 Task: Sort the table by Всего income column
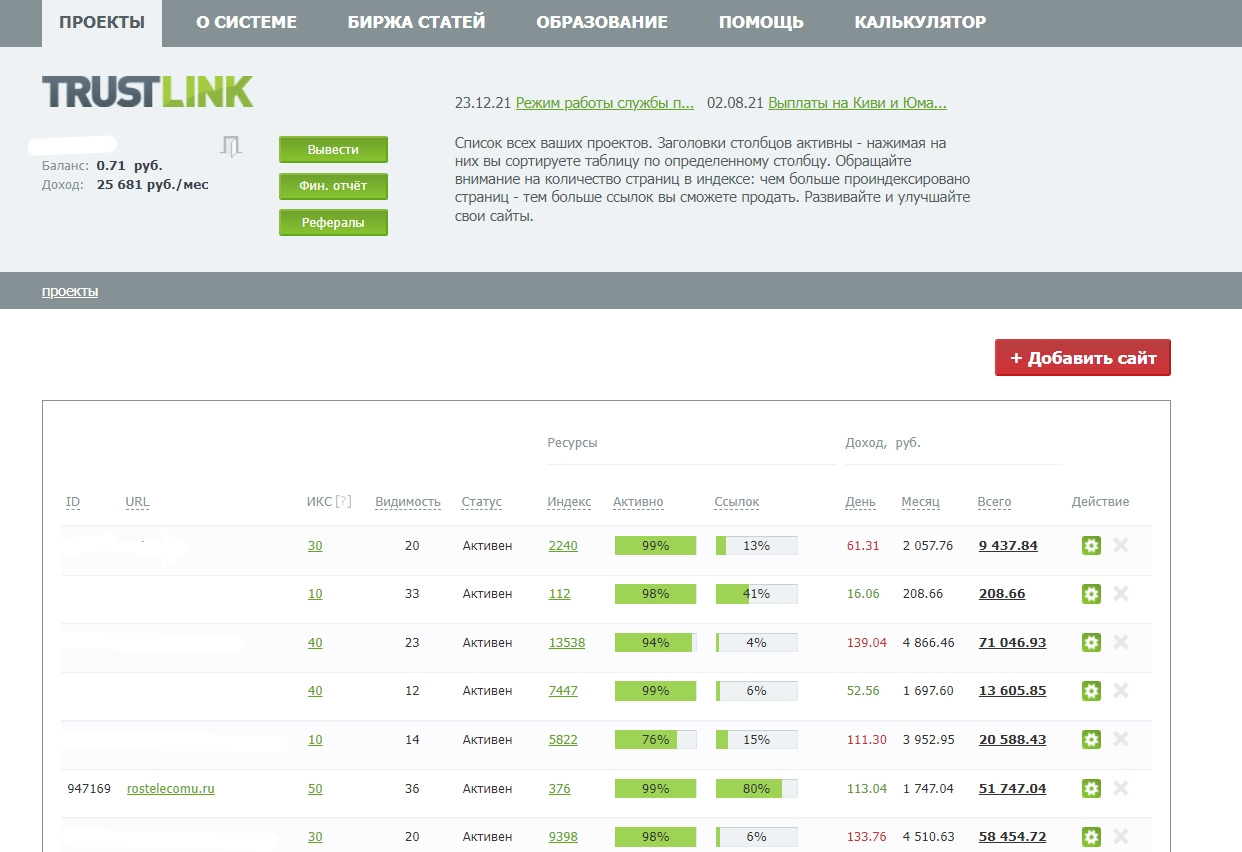[x=994, y=502]
